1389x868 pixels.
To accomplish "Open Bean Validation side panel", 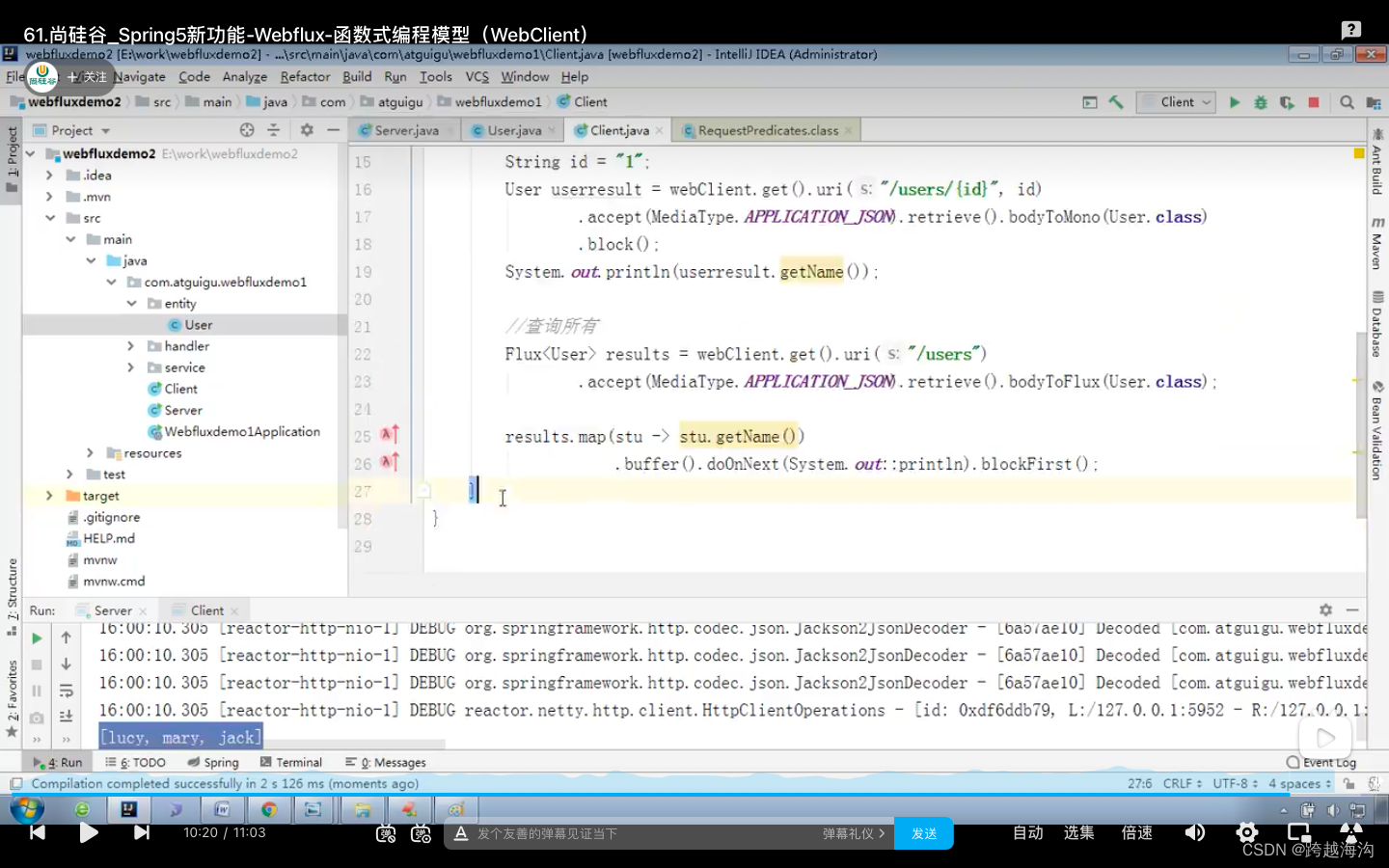I will pyautogui.click(x=1377, y=431).
